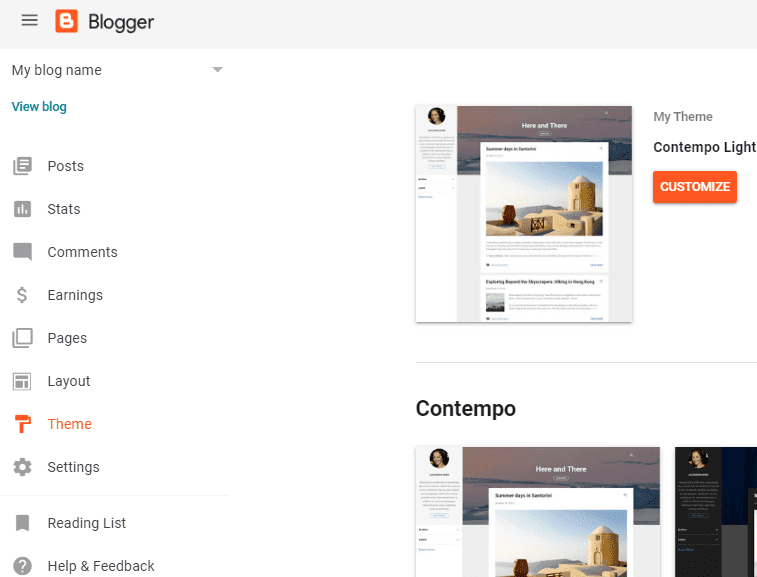757x577 pixels.
Task: Open the Earnings section
Action: (75, 295)
